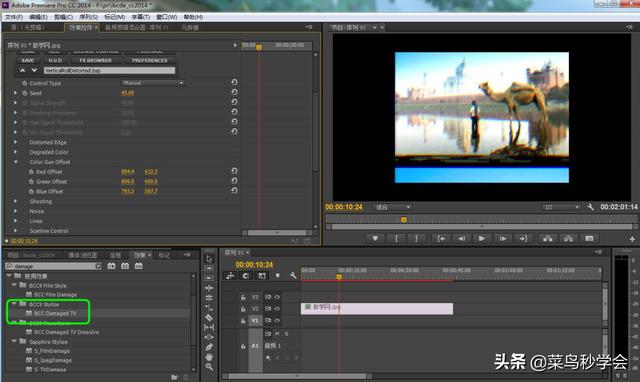Create new custom bin in Effects panel
Viewport: 640px width, 382px height.
[x=175, y=377]
